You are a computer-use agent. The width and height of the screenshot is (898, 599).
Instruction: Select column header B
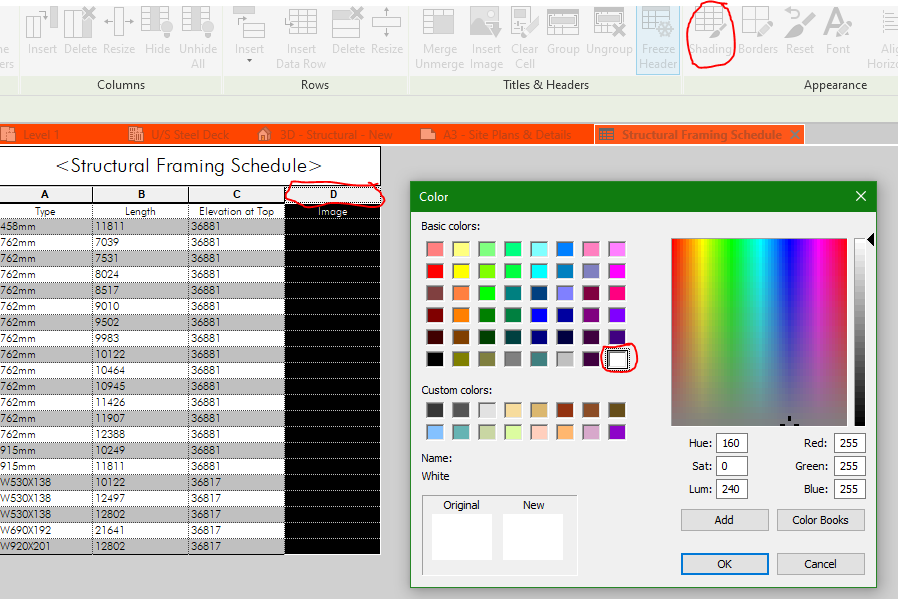141,194
